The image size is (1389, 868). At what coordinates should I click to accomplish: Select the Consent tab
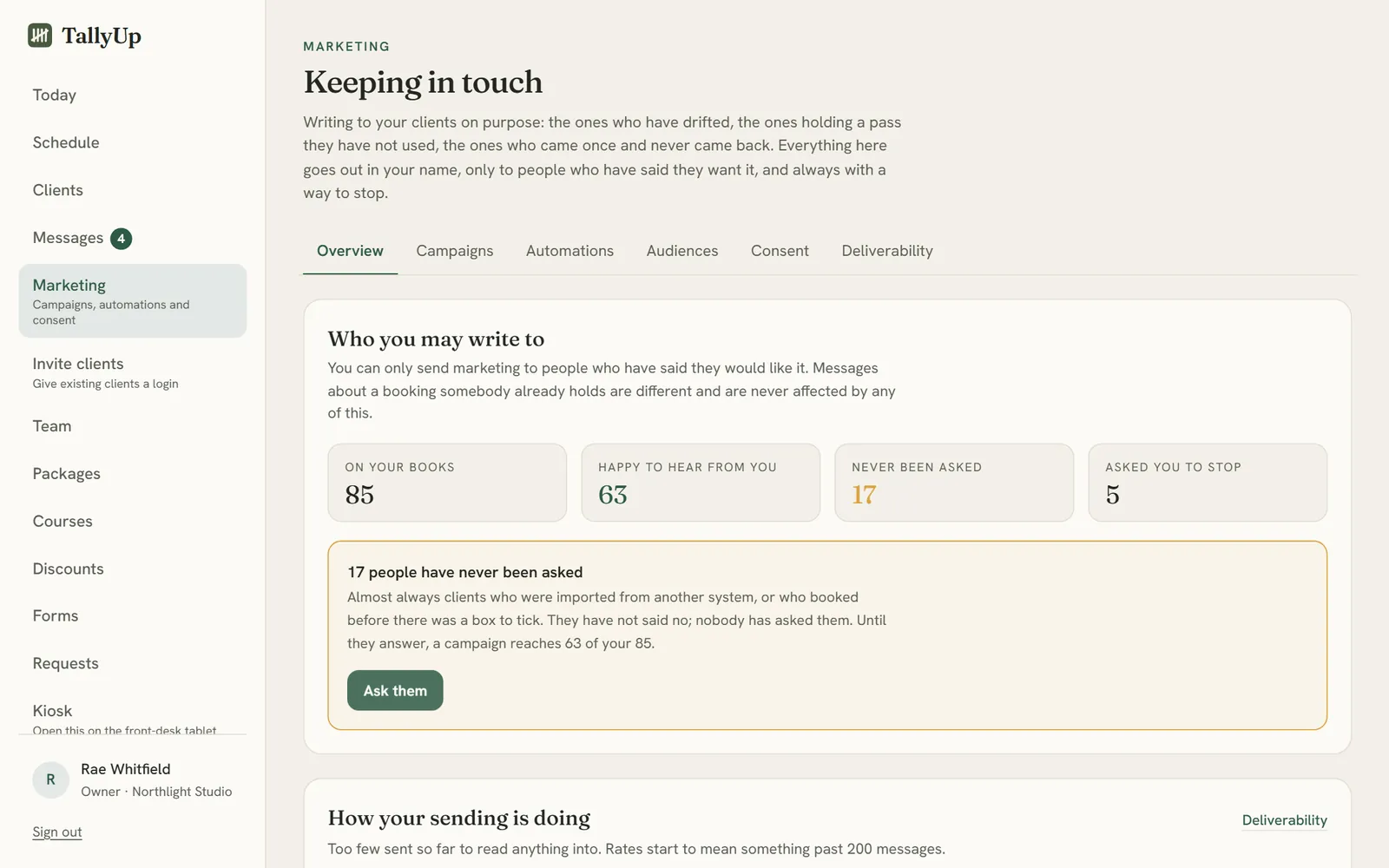pyautogui.click(x=780, y=251)
